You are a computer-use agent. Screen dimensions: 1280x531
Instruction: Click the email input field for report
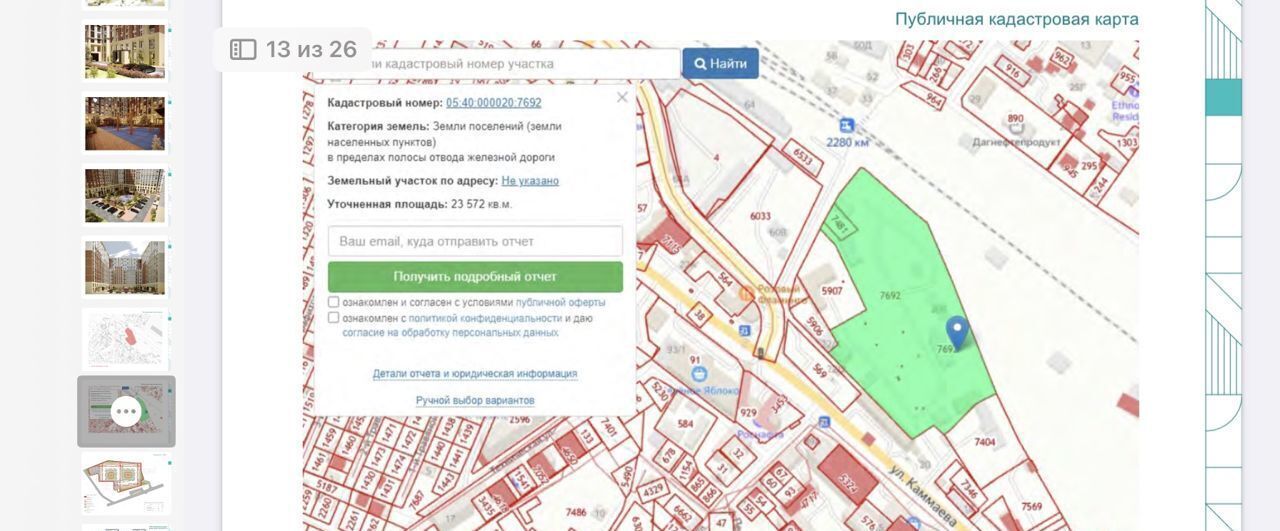[x=475, y=241]
